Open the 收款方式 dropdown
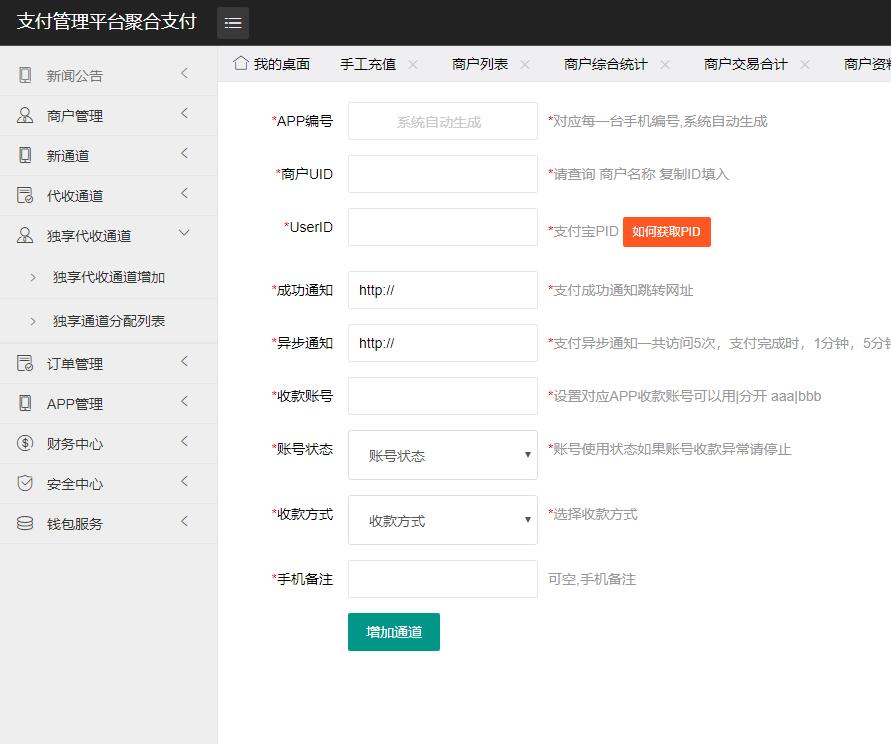Viewport: 891px width, 744px height. click(x=442, y=520)
